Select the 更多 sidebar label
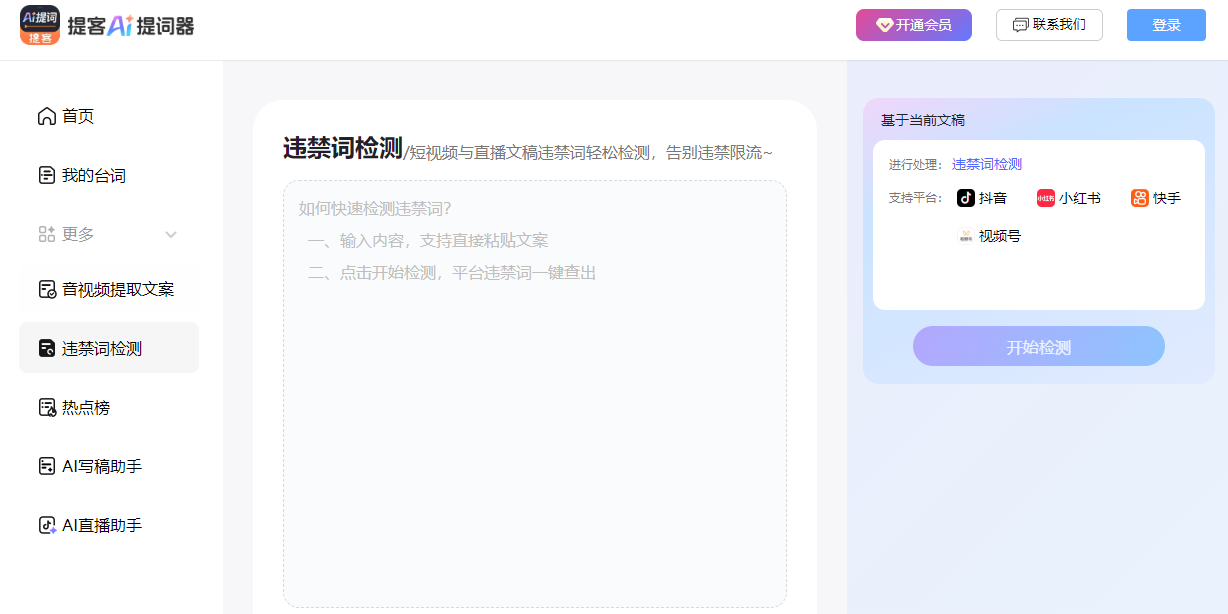This screenshot has width=1228, height=614. 78,234
